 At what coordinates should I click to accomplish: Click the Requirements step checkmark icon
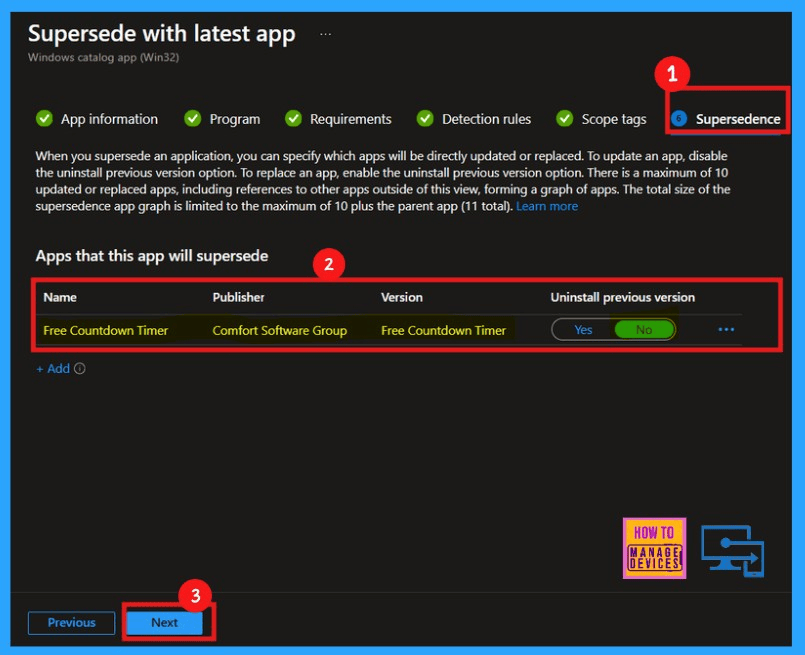[293, 119]
